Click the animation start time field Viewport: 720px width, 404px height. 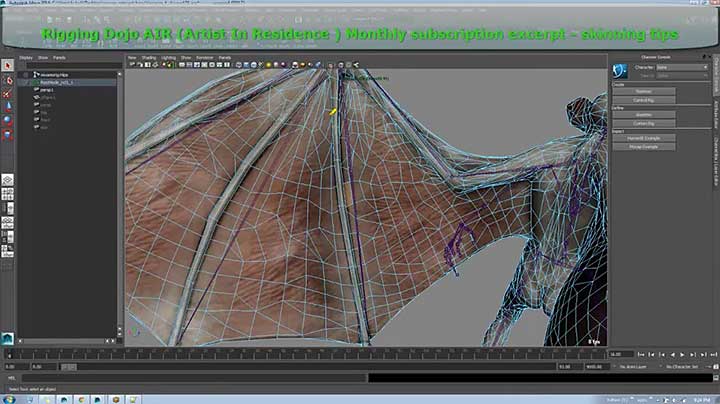click(16, 367)
